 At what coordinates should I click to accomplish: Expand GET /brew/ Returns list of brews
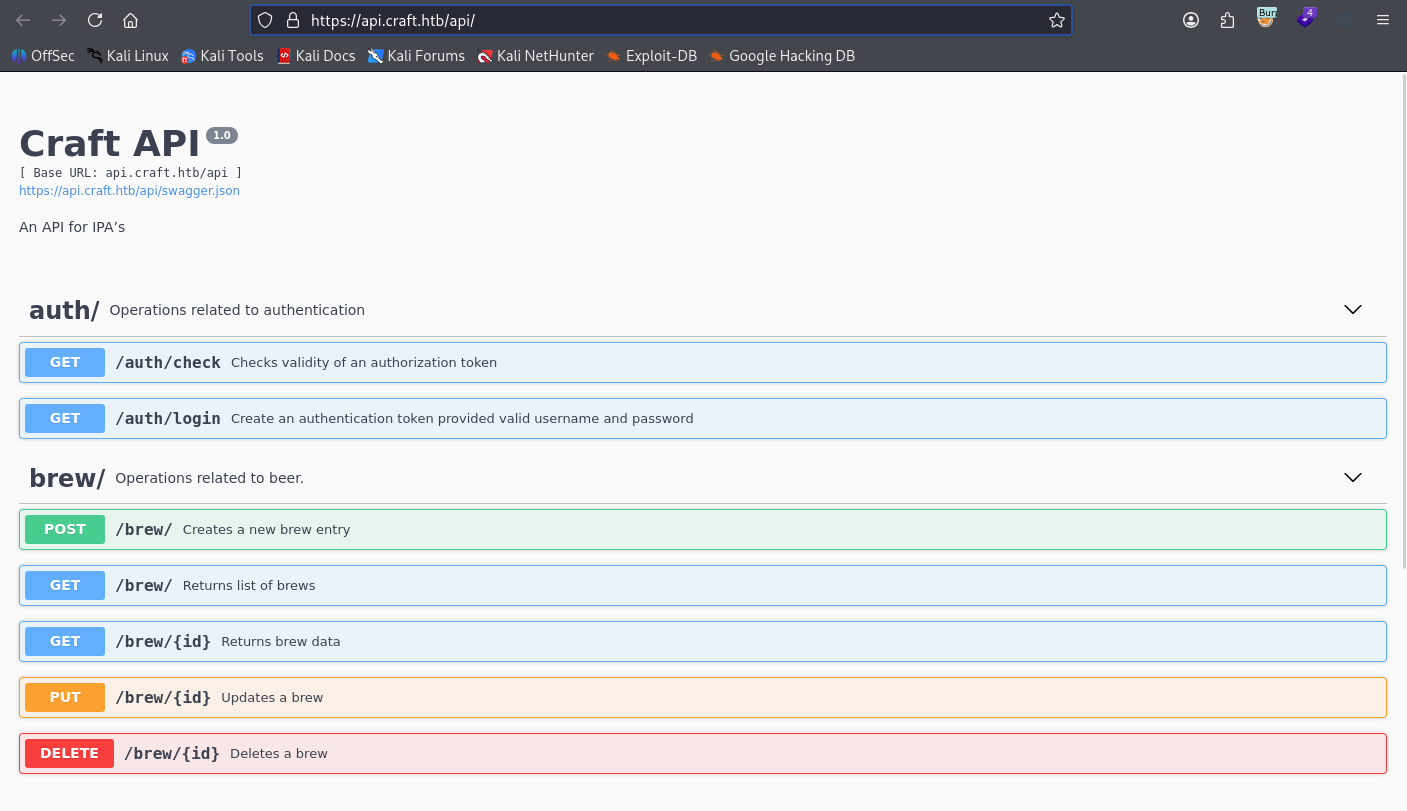[x=702, y=585]
